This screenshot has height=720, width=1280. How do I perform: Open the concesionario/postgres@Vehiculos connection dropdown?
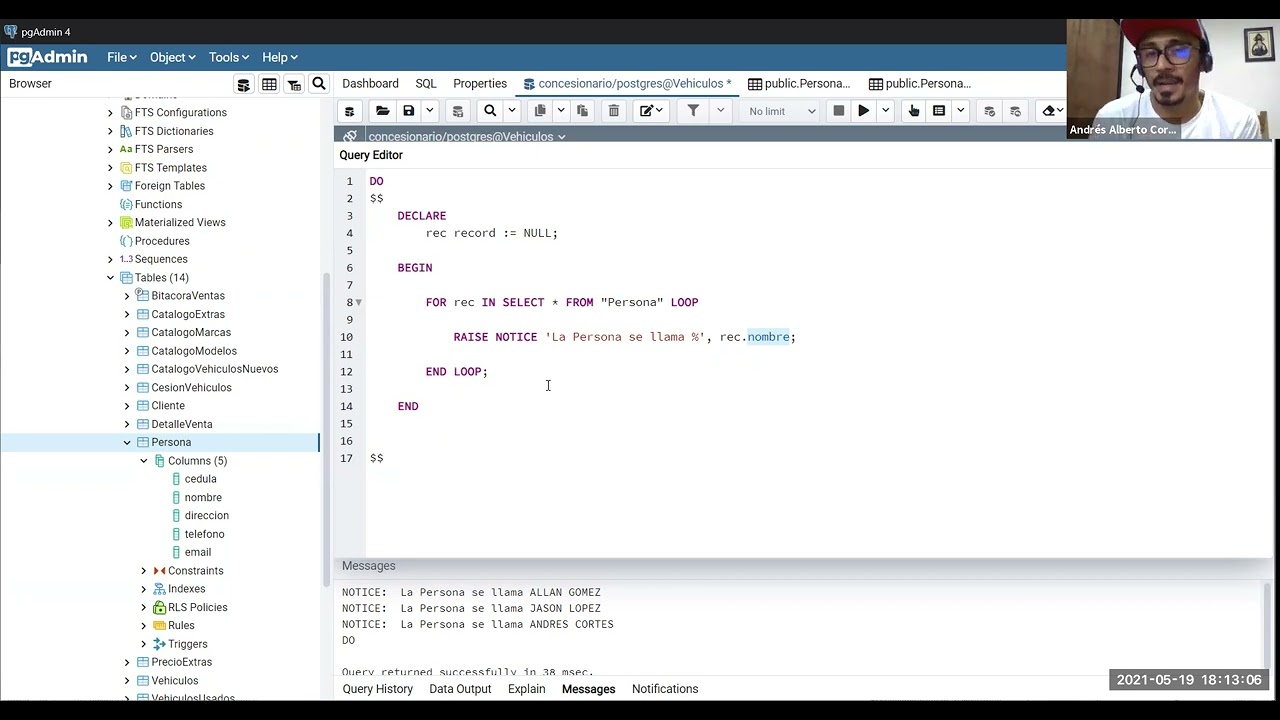(x=466, y=137)
